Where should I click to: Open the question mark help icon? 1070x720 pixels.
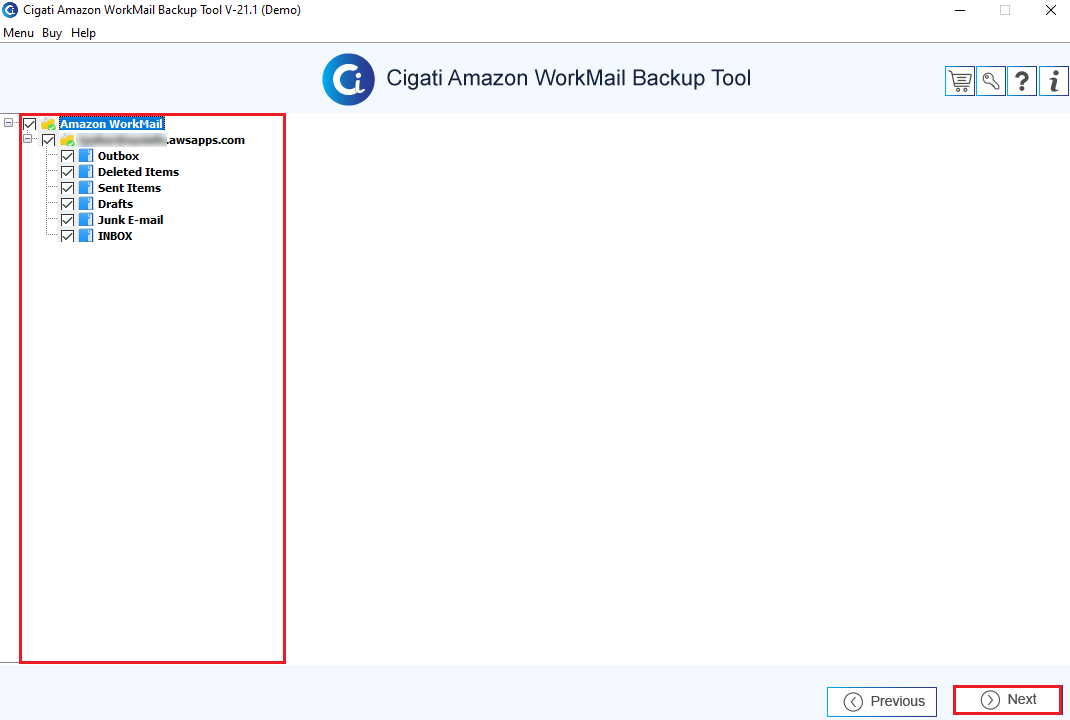click(x=1022, y=81)
